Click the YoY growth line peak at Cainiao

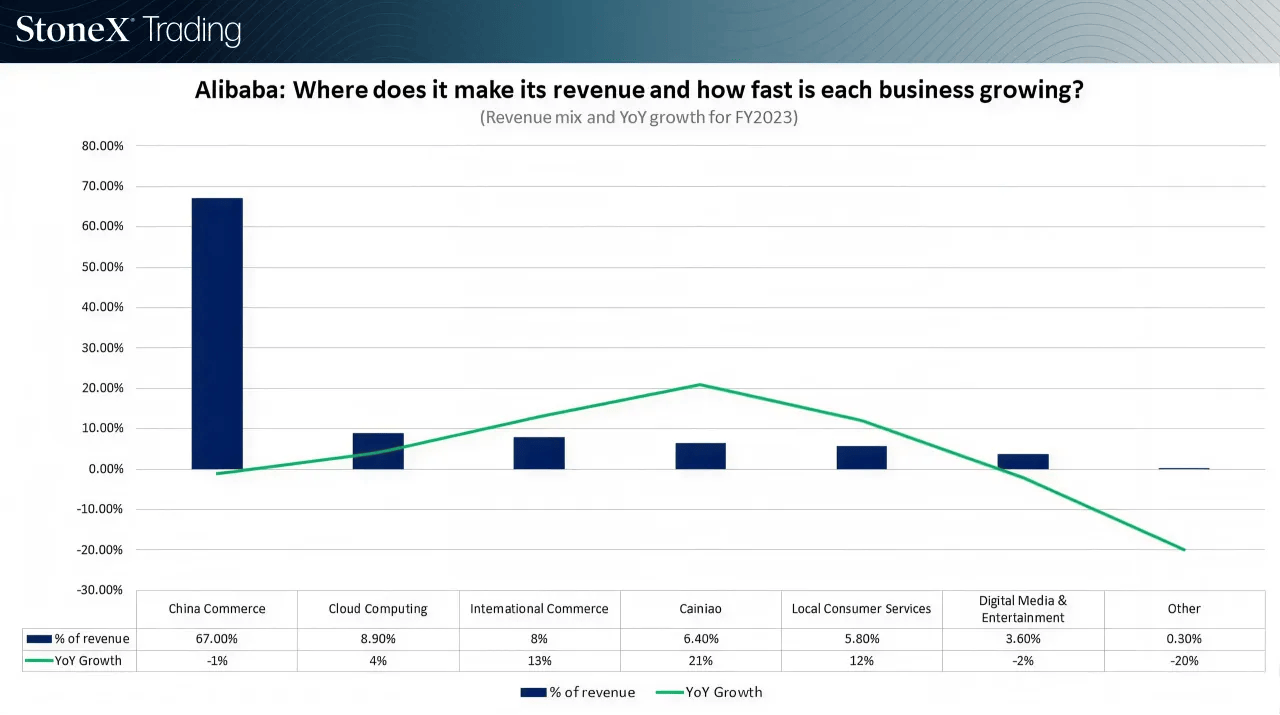[x=700, y=384]
